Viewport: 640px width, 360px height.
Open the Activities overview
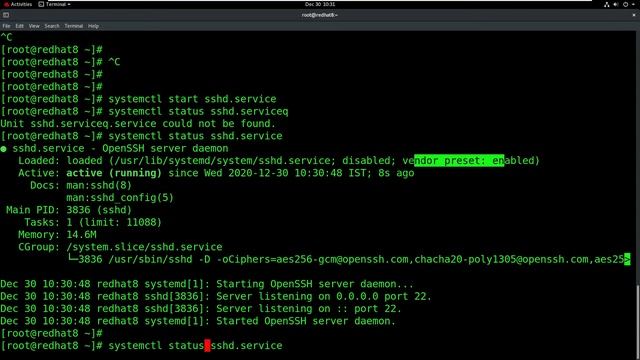18,4
